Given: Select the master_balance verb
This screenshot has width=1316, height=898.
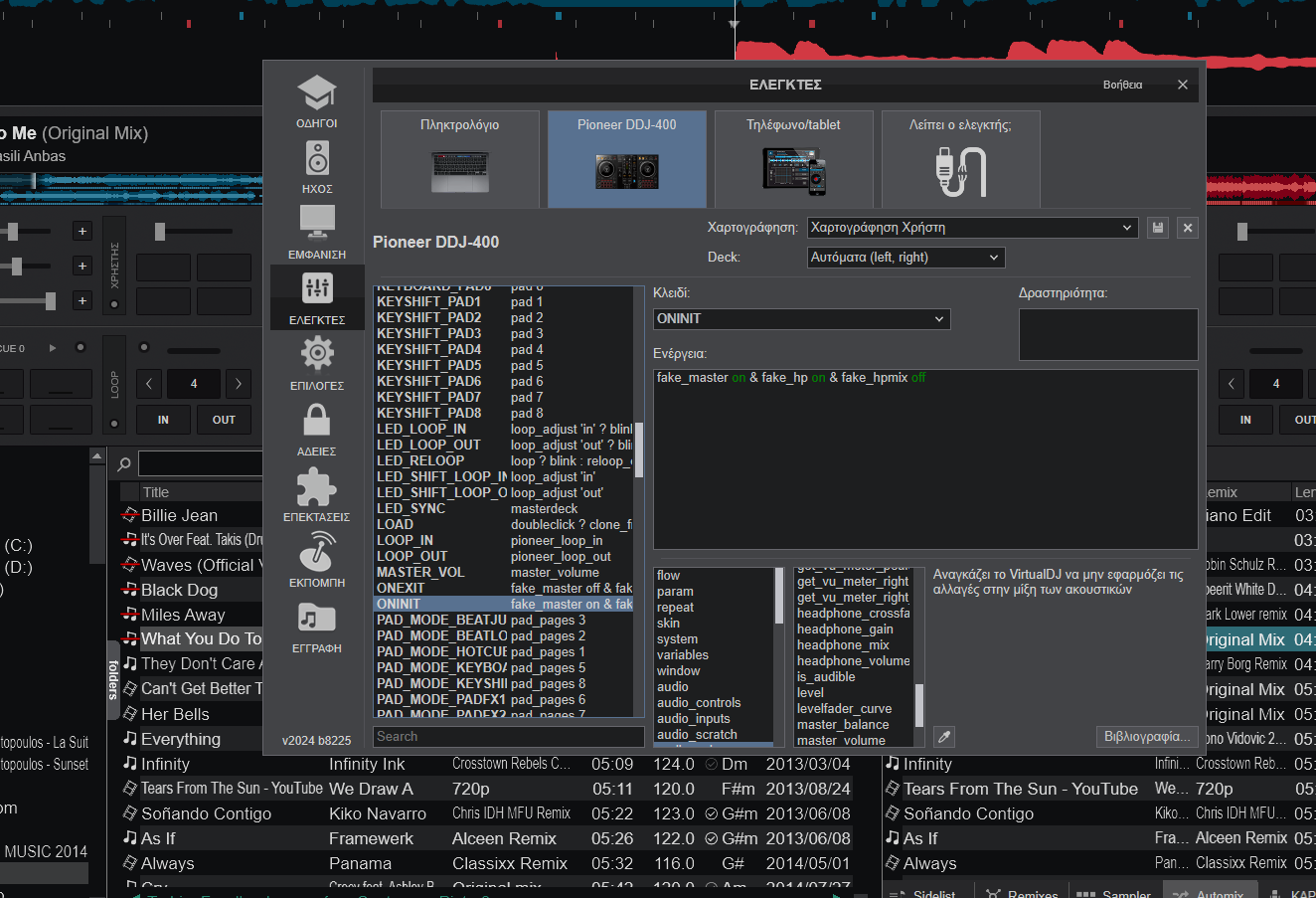Looking at the screenshot, I should tap(854, 725).
